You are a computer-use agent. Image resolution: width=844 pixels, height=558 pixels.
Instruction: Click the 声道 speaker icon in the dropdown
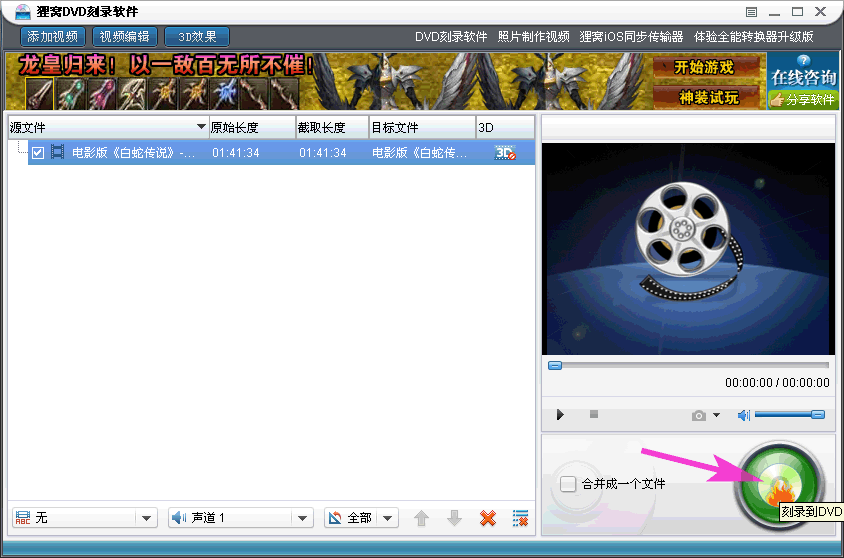click(179, 518)
